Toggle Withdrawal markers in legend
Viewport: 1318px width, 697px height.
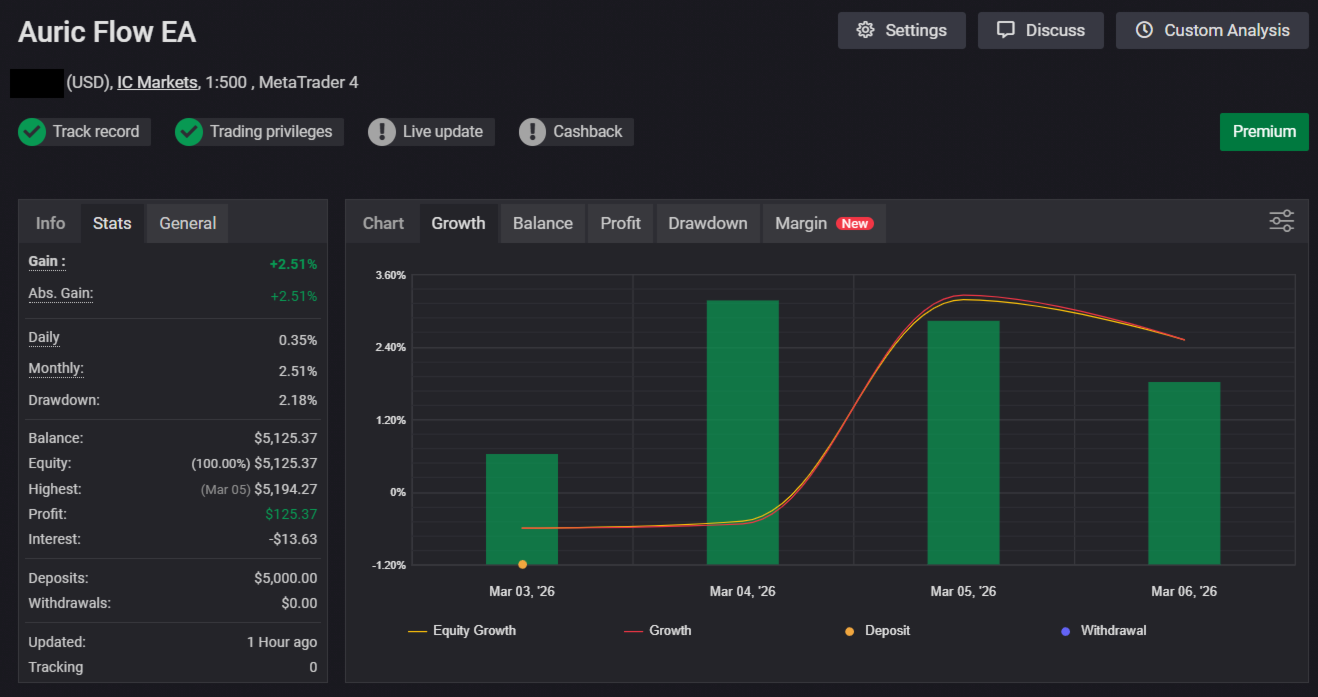(x=1103, y=631)
